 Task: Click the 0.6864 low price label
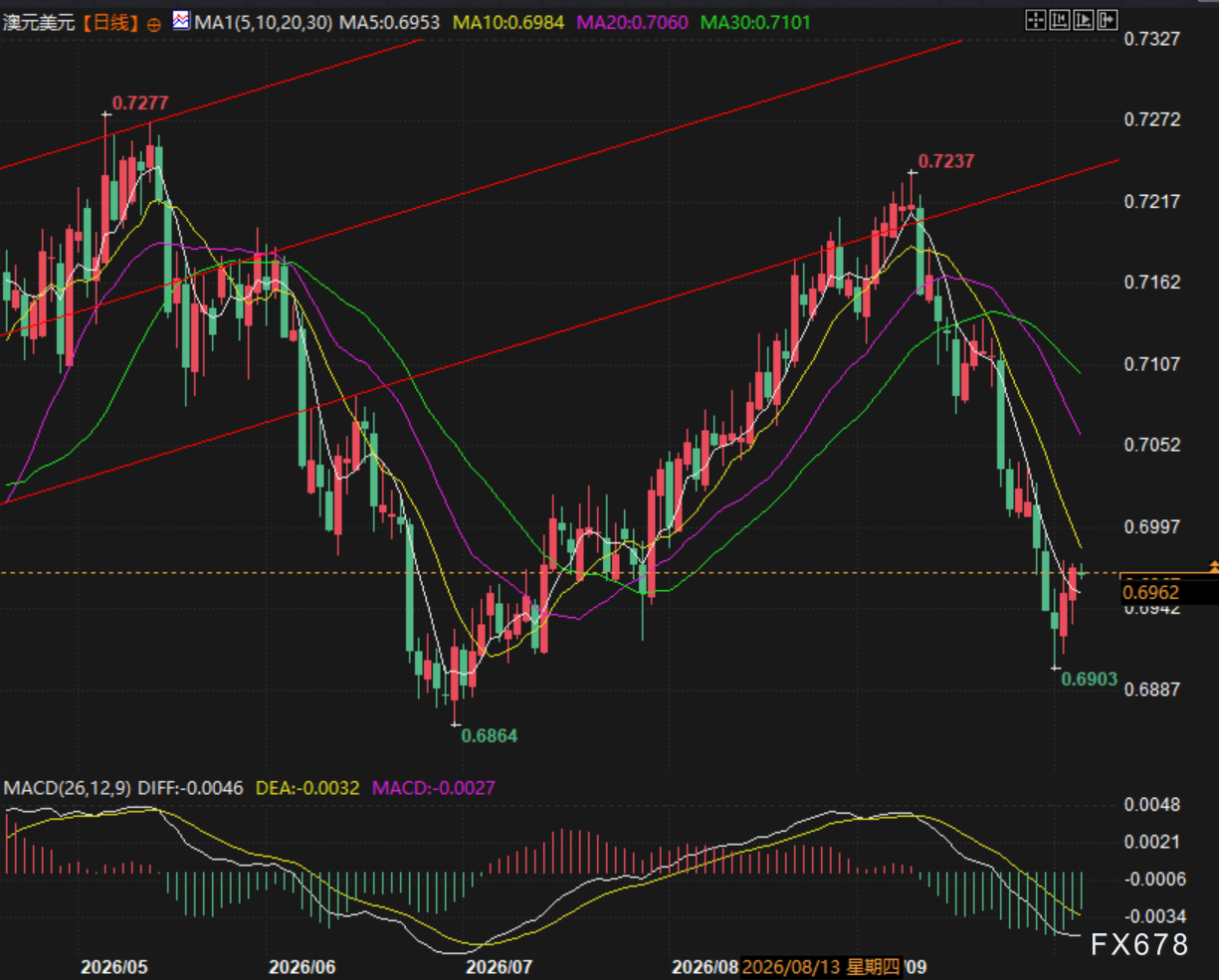click(x=490, y=736)
